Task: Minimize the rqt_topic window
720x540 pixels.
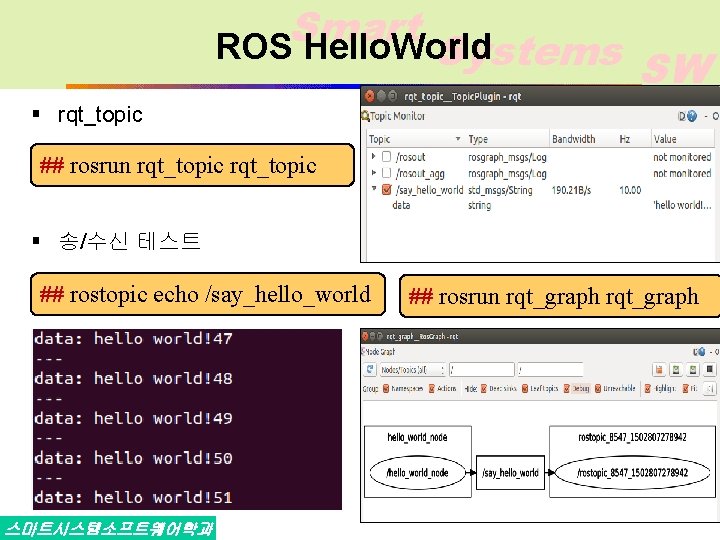Action: 381,96
